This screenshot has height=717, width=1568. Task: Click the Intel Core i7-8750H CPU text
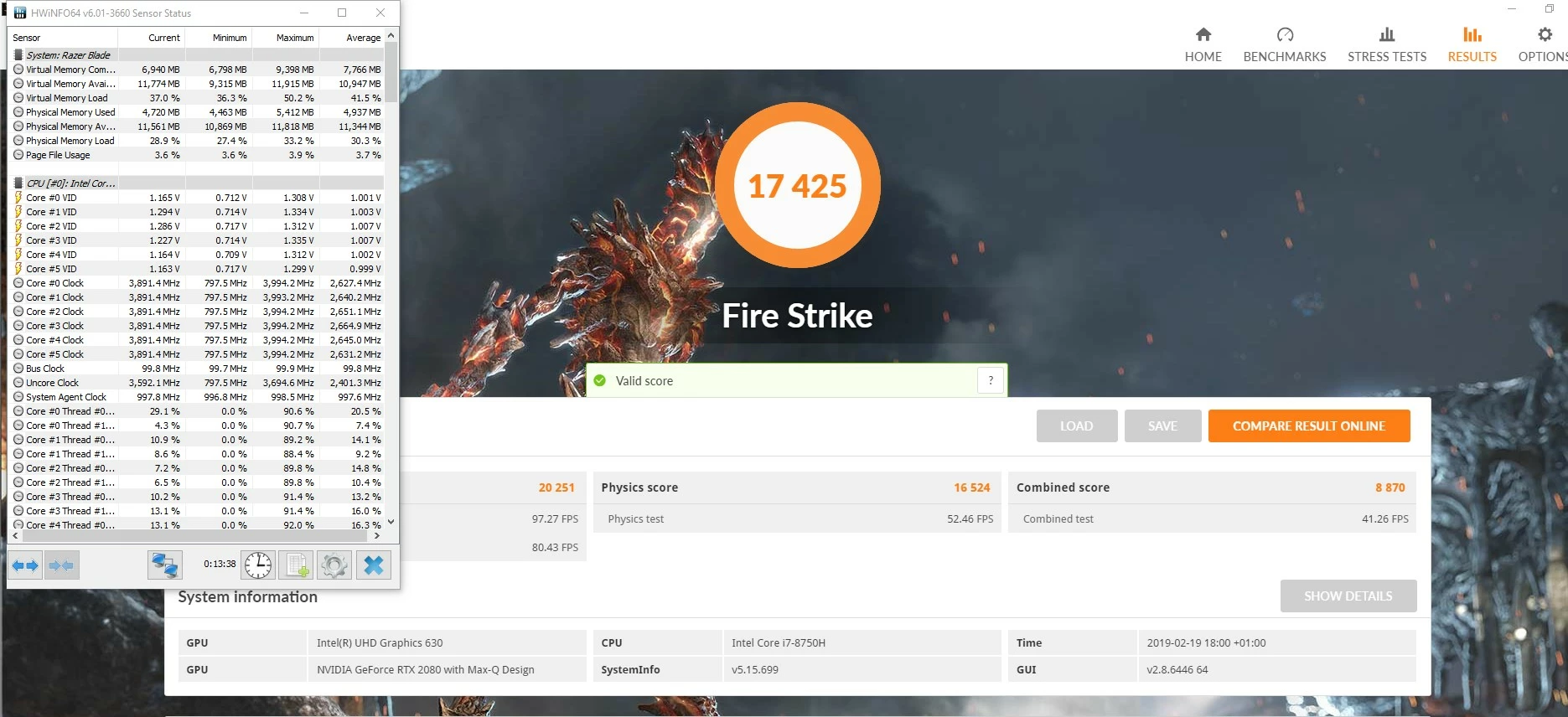(x=779, y=642)
